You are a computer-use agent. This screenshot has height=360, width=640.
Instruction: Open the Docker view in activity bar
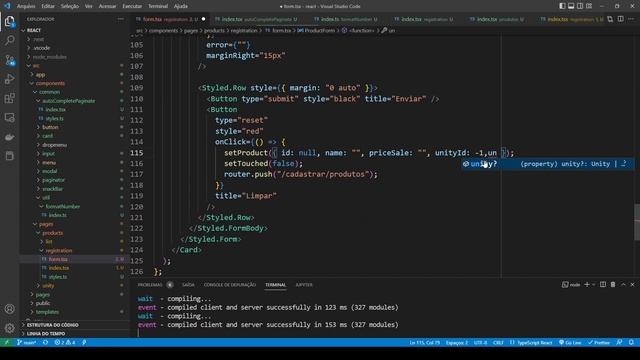click(9, 137)
